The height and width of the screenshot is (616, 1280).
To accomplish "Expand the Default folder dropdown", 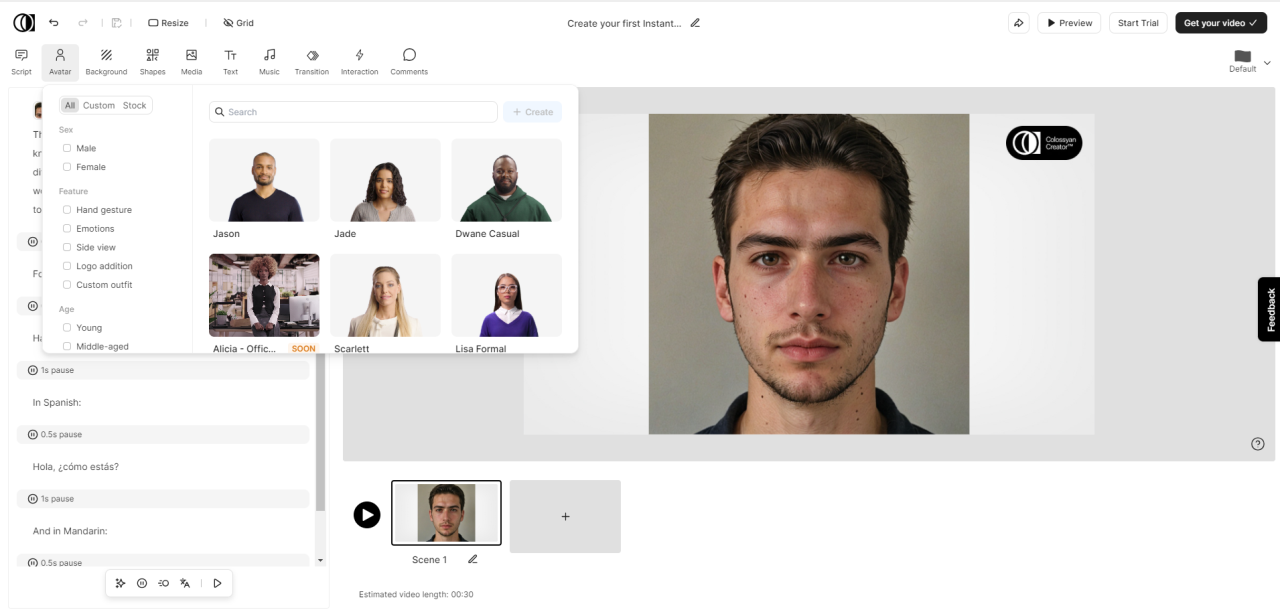I will (x=1267, y=62).
